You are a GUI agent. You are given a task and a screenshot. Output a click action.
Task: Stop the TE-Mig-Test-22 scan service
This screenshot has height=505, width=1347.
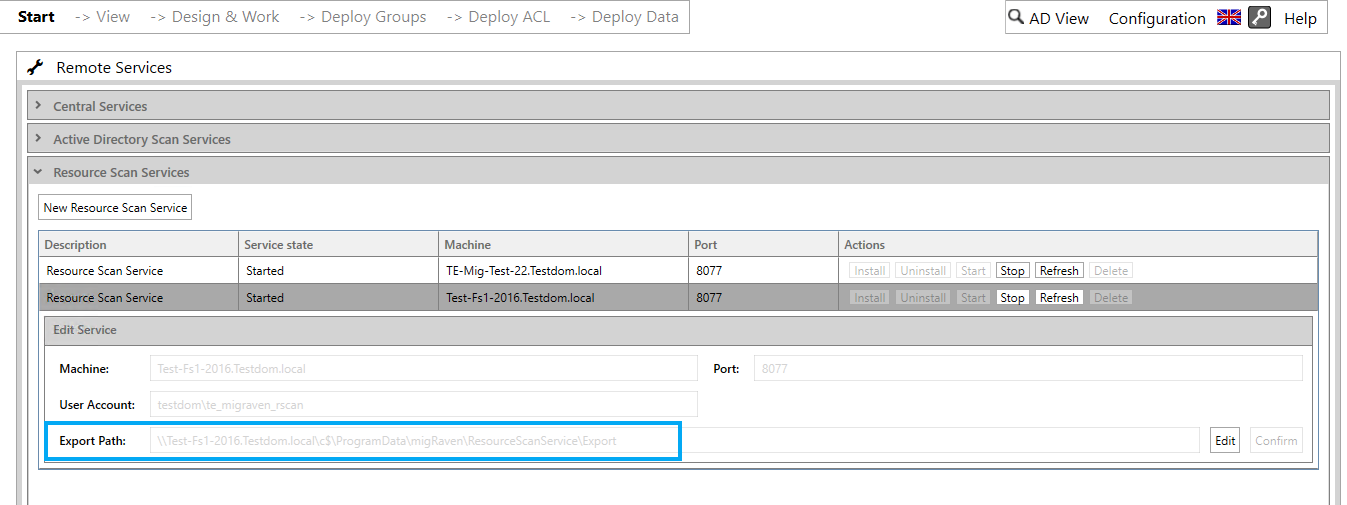(x=1012, y=271)
